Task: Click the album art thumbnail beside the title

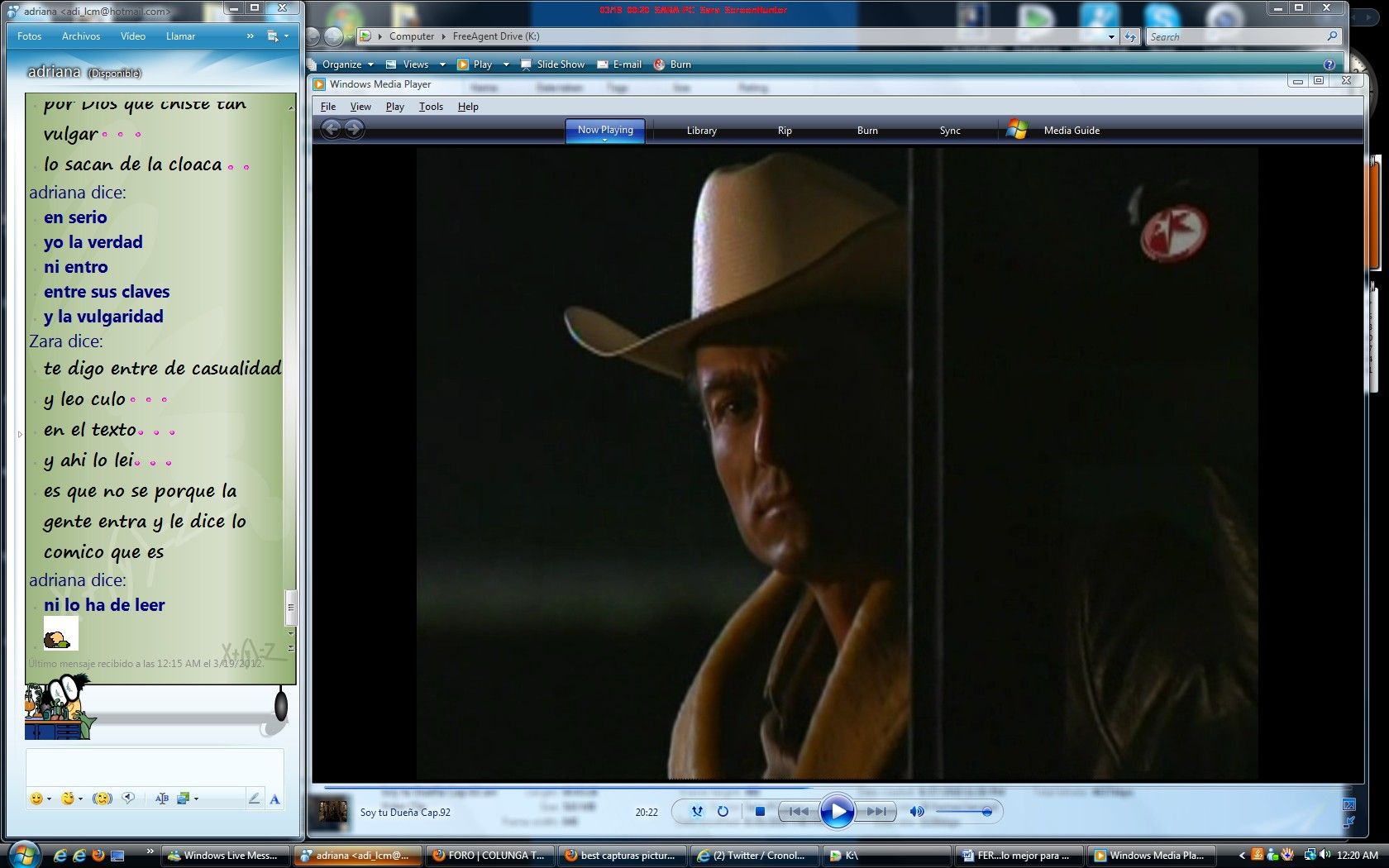Action: tap(333, 812)
